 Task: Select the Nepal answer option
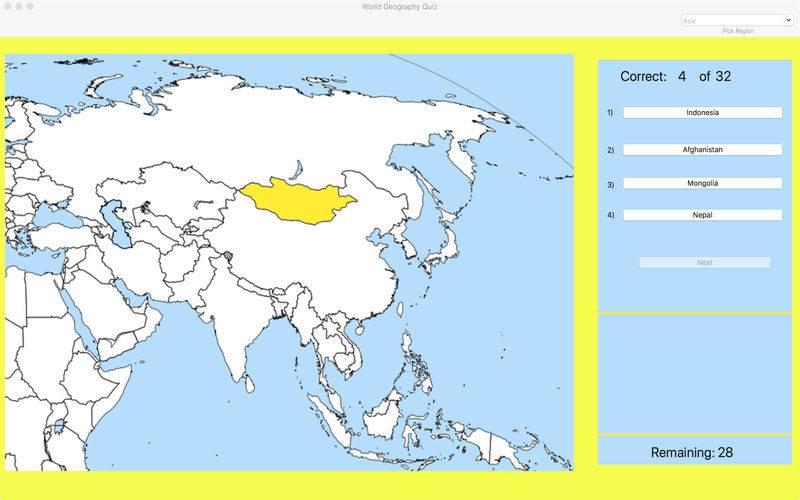[x=702, y=215]
